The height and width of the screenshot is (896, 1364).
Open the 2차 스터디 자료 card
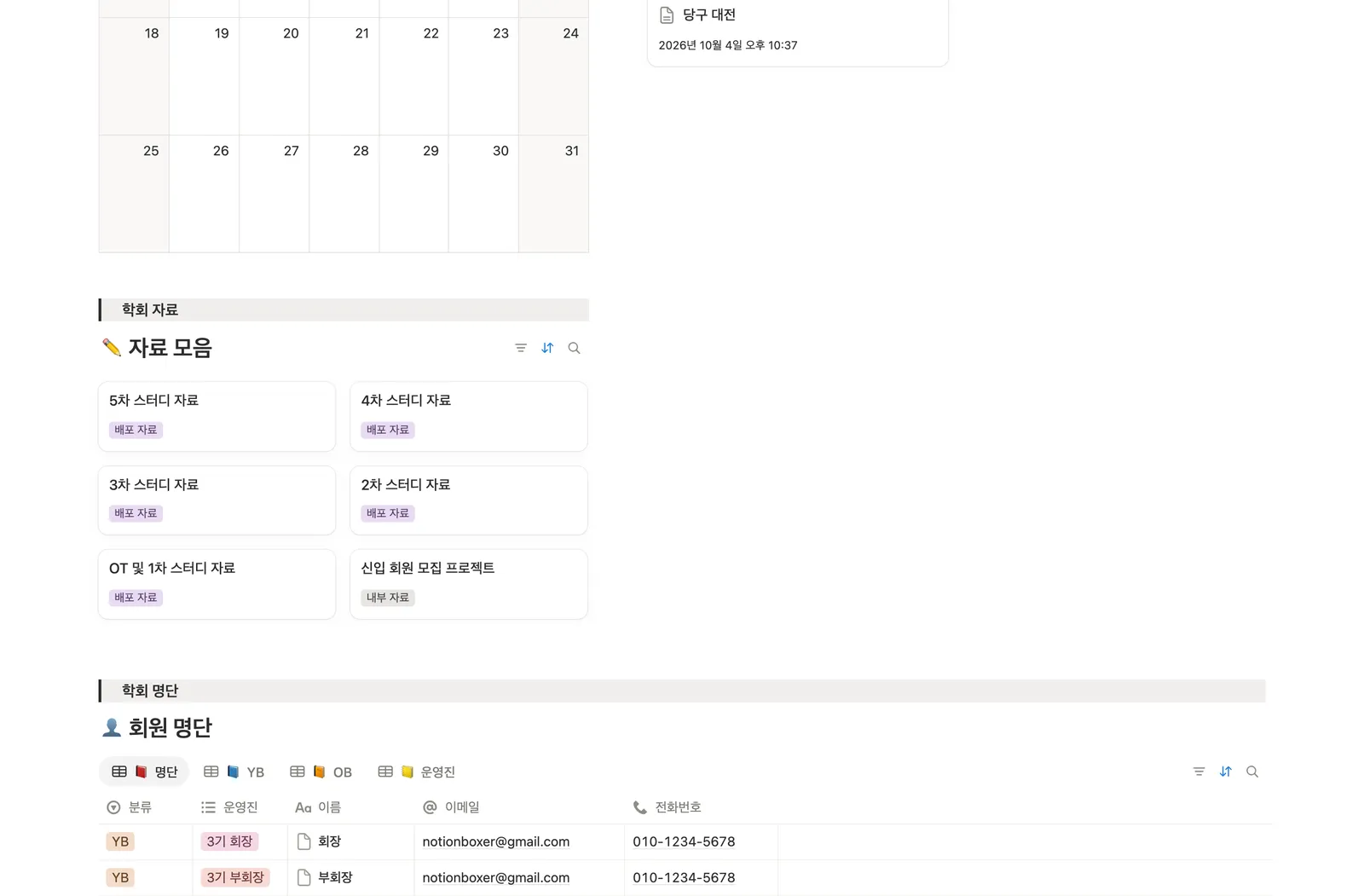click(x=469, y=500)
